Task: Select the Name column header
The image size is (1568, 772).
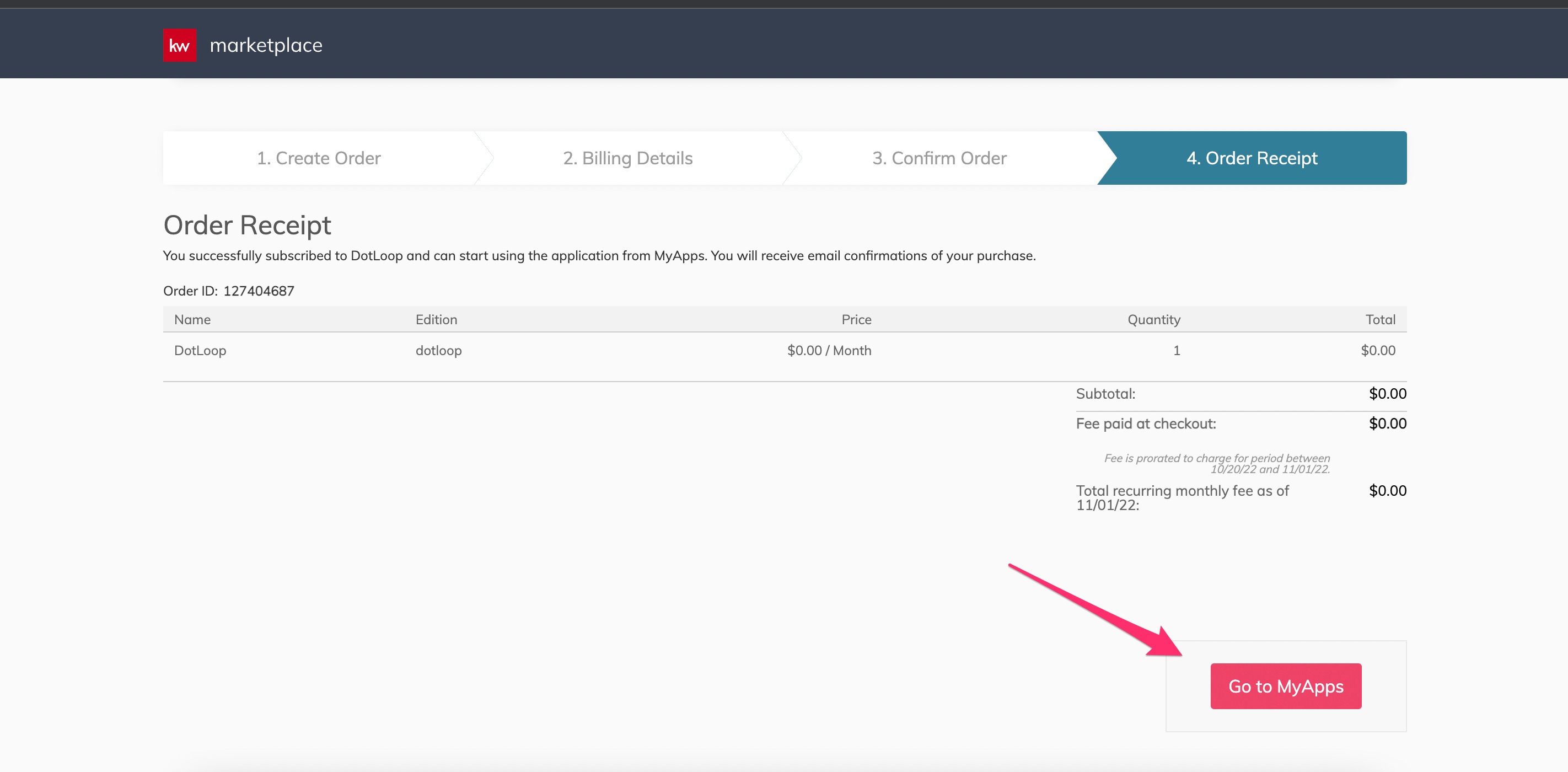Action: tap(192, 319)
